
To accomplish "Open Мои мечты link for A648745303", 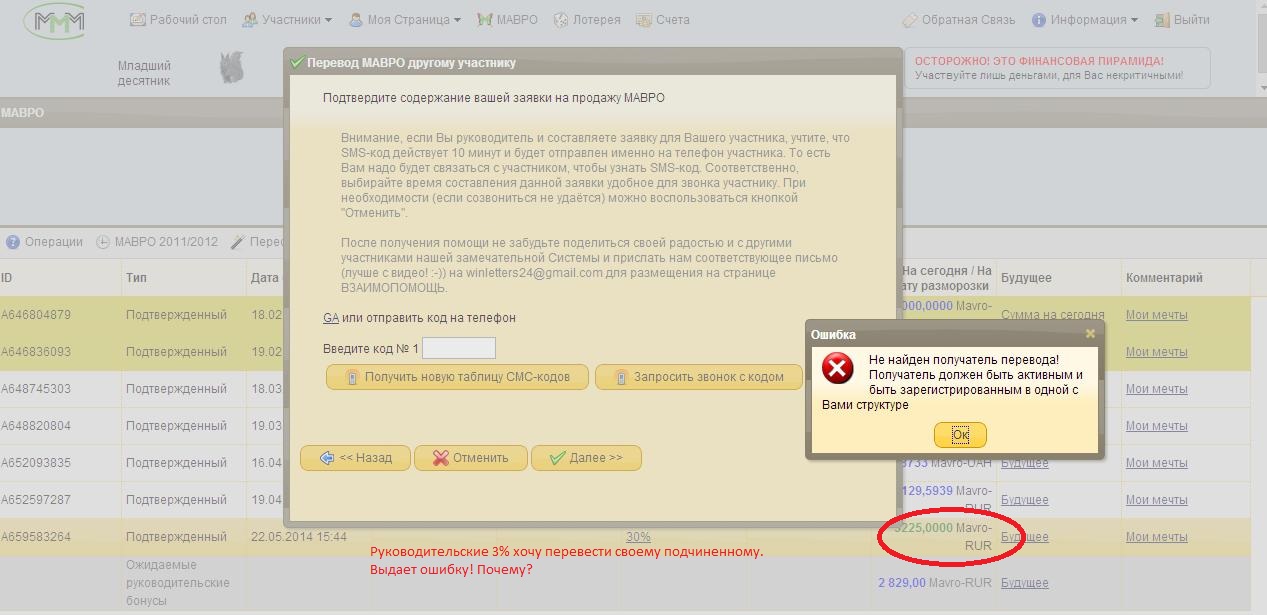I will coord(1157,389).
